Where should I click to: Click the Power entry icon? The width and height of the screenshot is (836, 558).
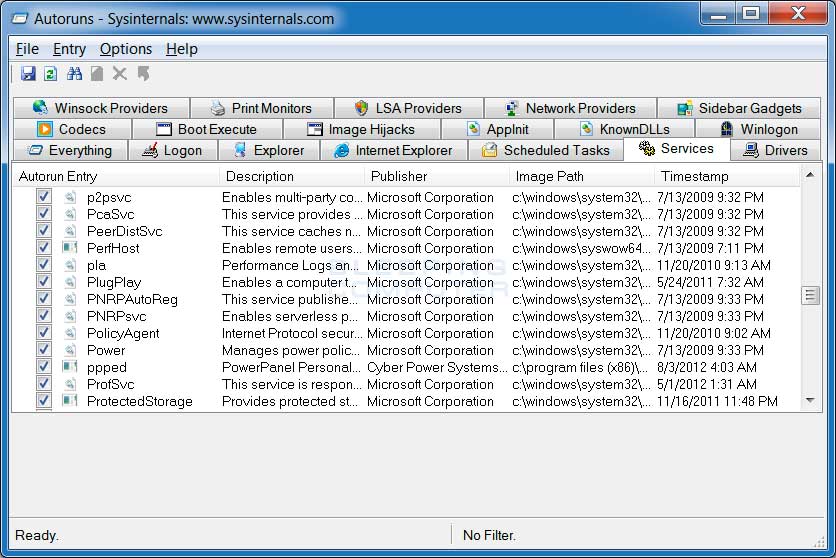click(x=70, y=350)
